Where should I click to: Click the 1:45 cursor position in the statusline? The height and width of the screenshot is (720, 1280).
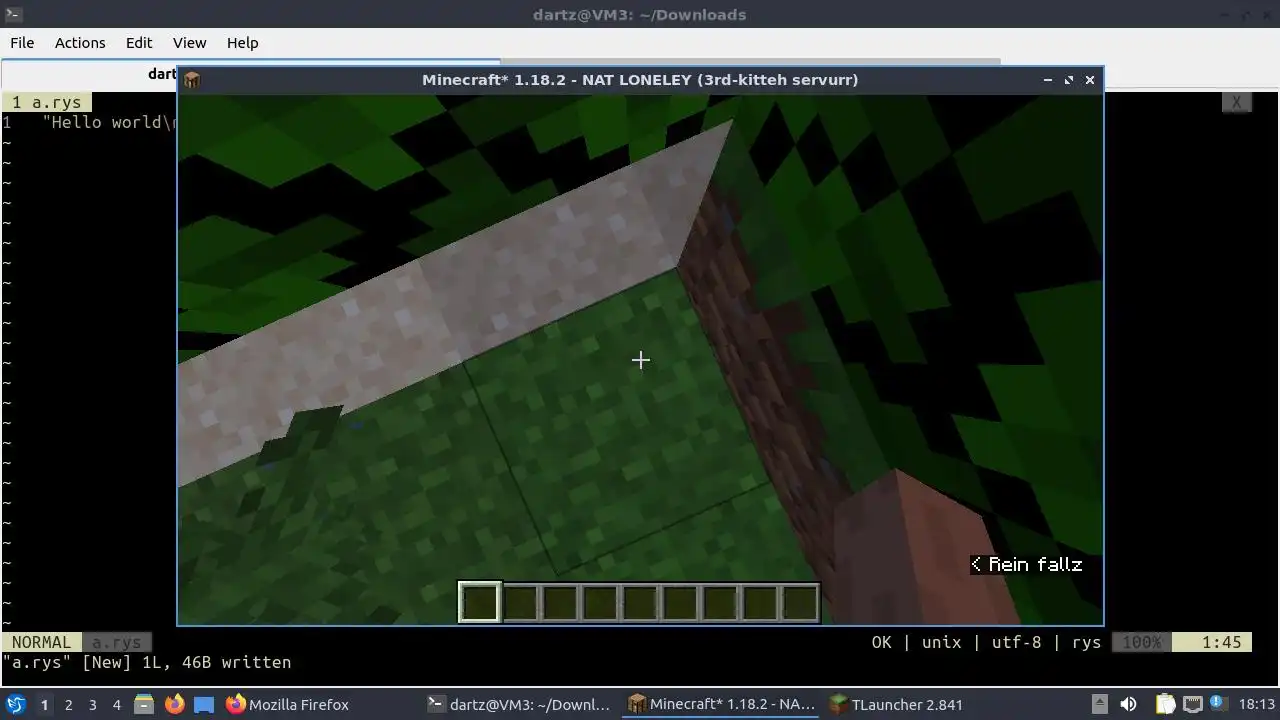(1221, 642)
